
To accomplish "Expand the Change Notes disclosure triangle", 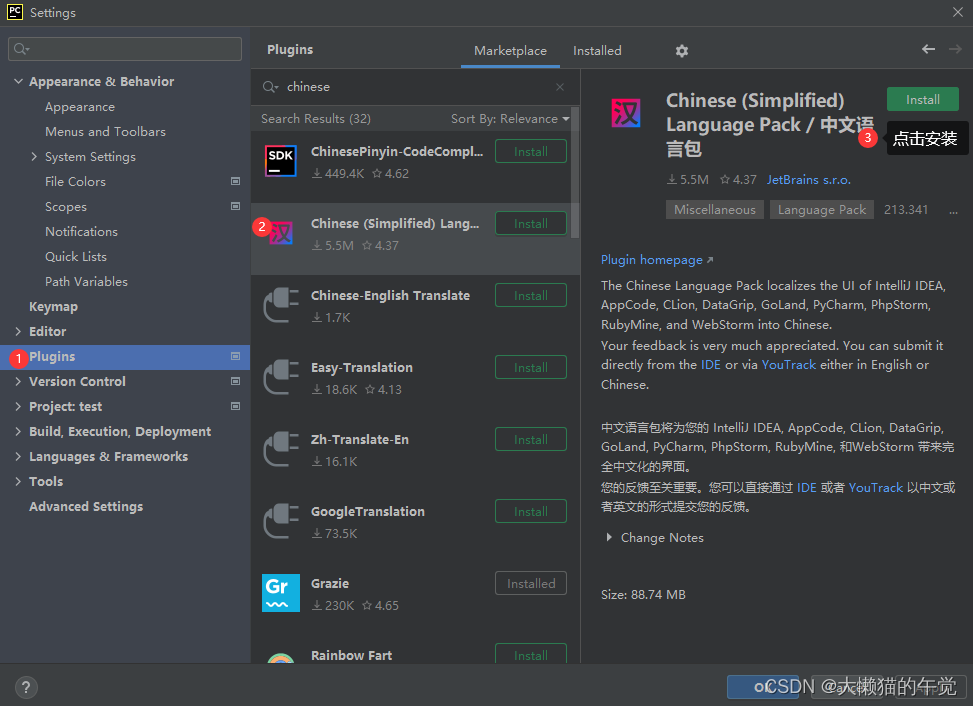I will click(609, 537).
